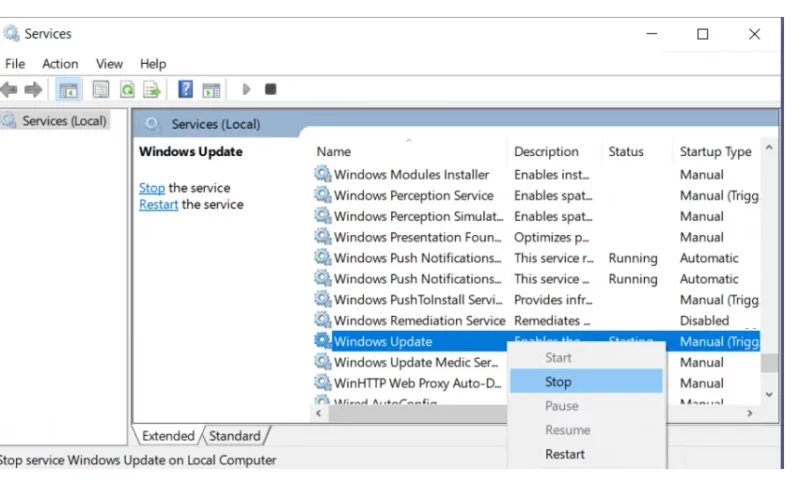The image size is (800, 500).
Task: Maximize the Services window
Action: [x=703, y=34]
